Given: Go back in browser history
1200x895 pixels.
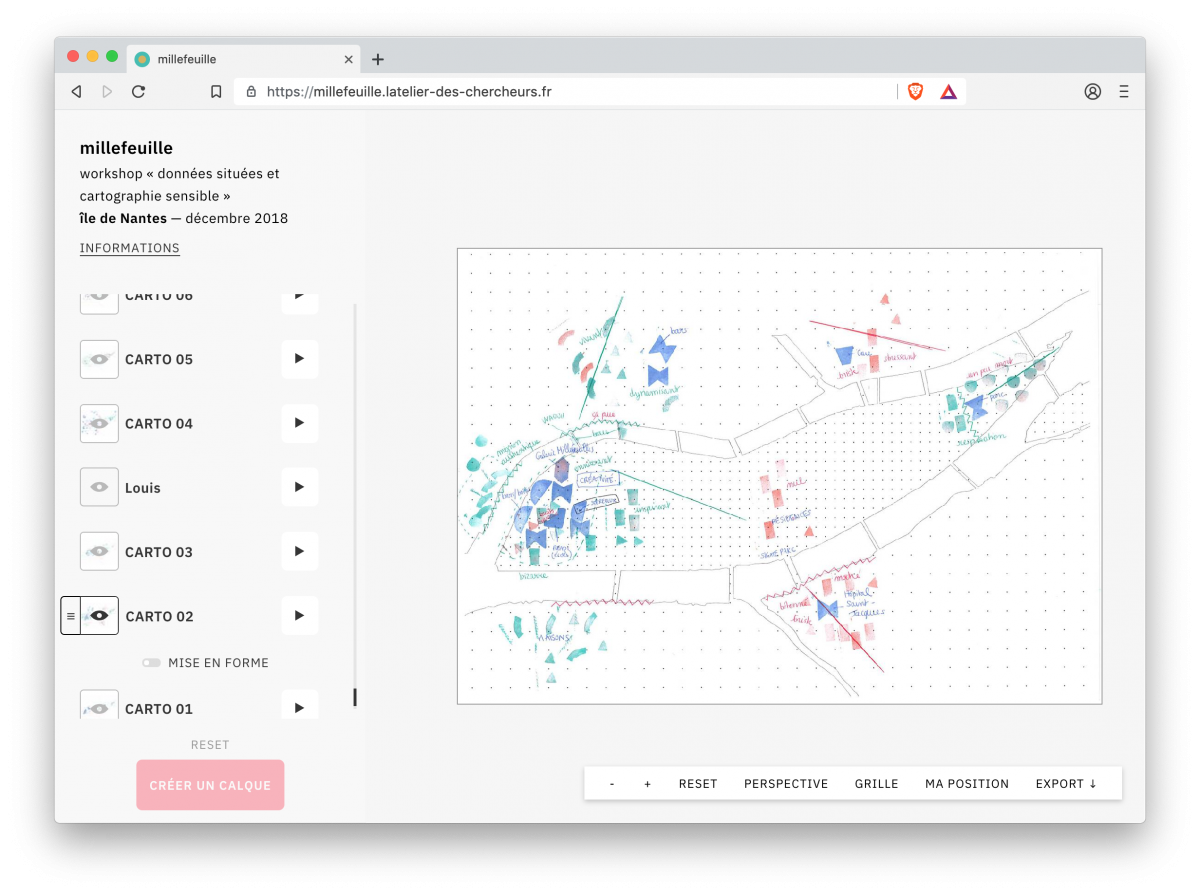Looking at the screenshot, I should [76, 92].
